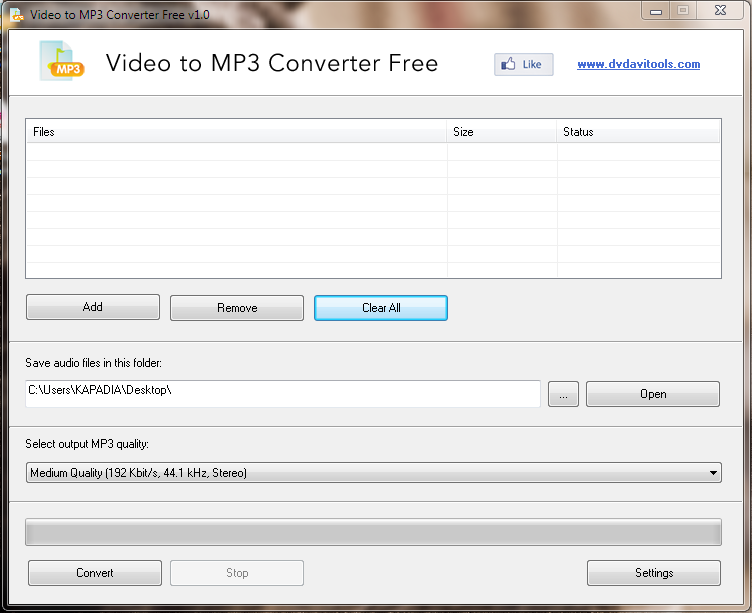Click the conversion progress bar
The height and width of the screenshot is (613, 752).
click(374, 532)
